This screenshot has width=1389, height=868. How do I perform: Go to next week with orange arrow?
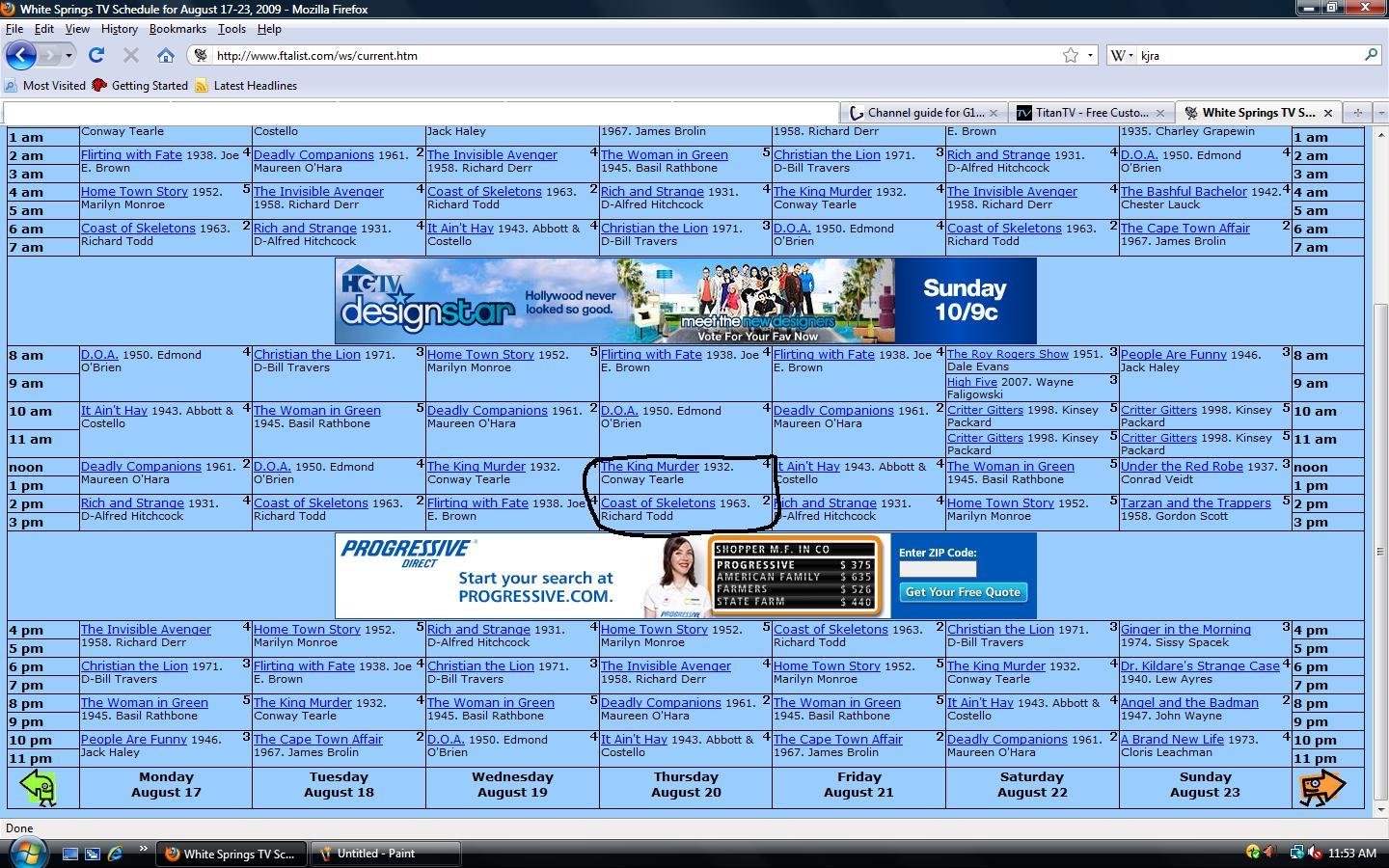1321,787
